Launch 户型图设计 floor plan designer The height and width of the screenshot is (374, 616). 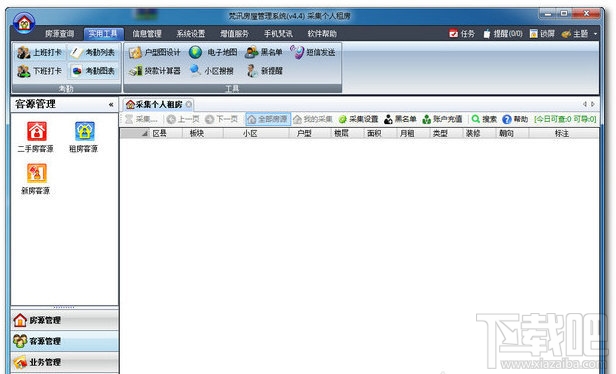(x=155, y=52)
